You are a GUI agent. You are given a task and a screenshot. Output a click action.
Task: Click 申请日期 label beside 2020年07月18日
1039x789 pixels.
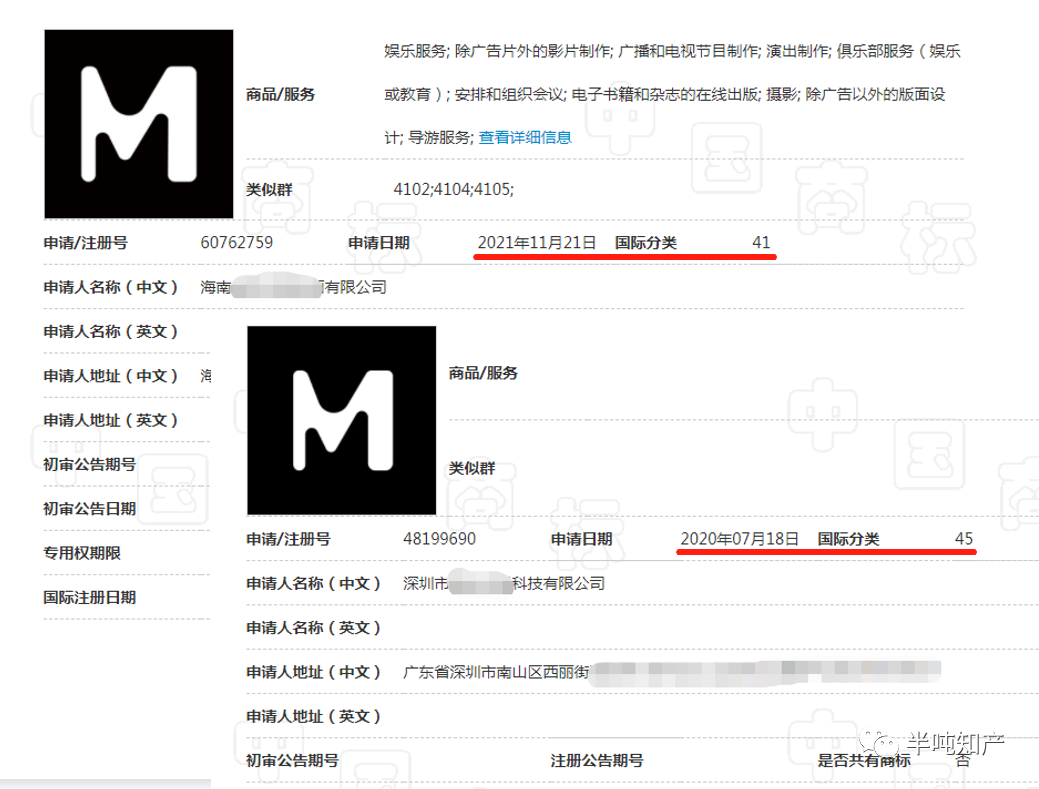coord(582,539)
